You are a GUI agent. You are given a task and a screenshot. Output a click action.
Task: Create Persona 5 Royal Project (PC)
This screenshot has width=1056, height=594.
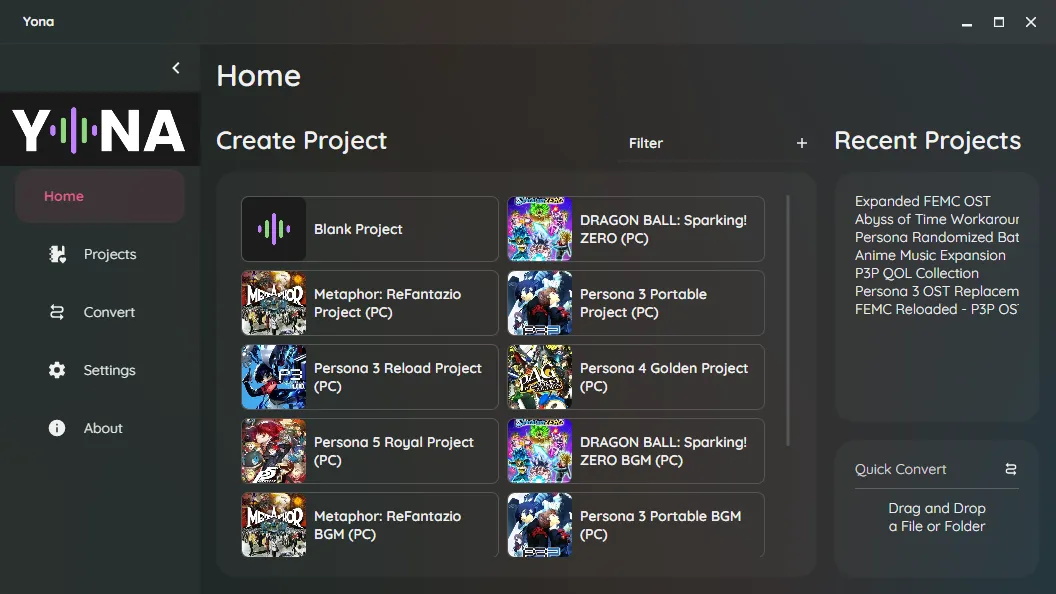[370, 451]
